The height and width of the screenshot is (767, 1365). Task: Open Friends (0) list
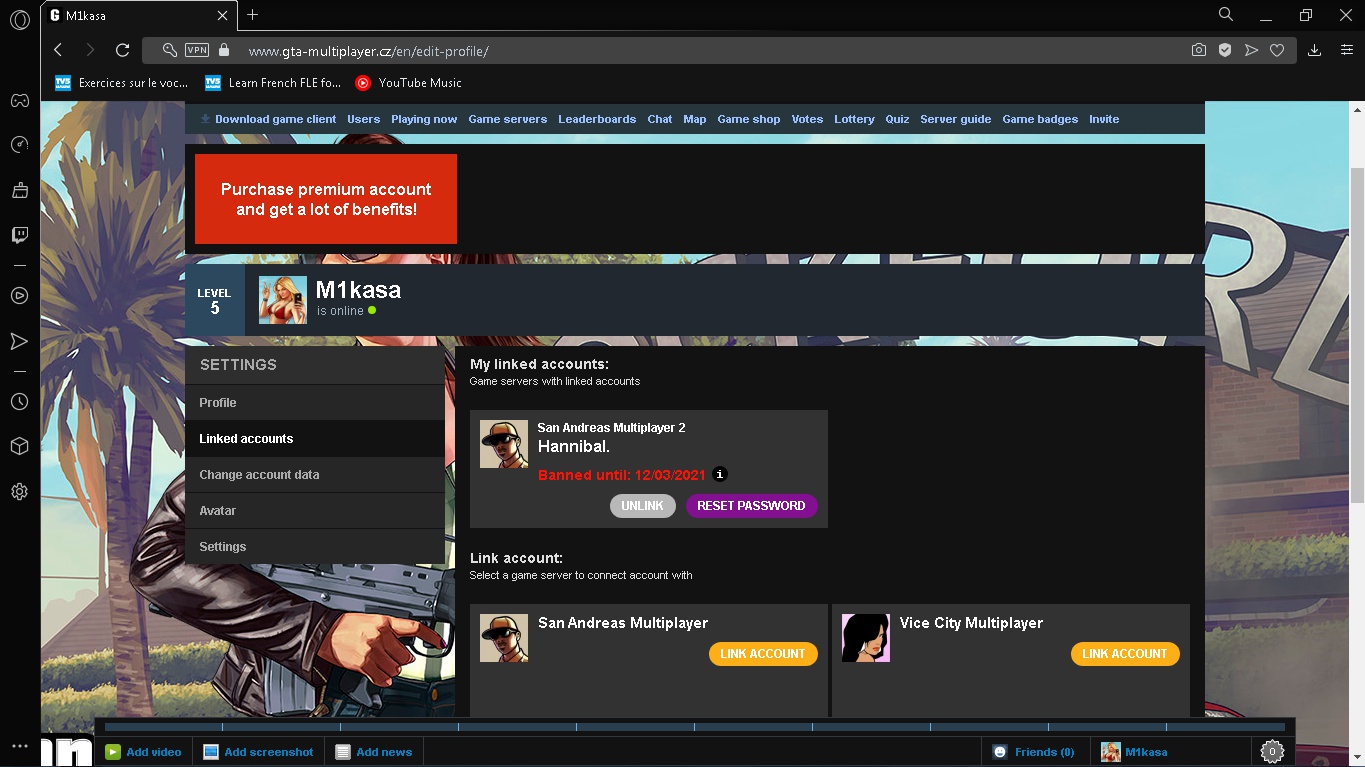click(x=1034, y=752)
